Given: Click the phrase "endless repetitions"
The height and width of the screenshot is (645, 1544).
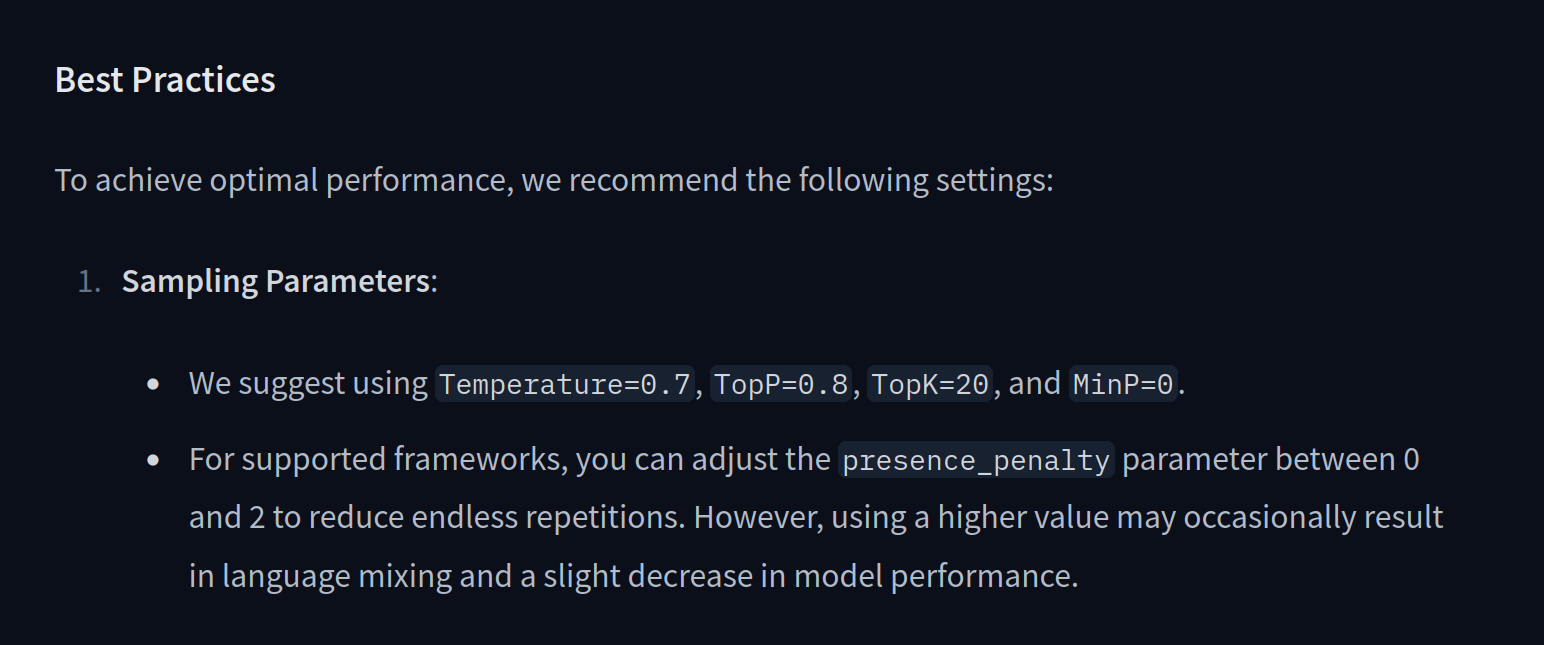Looking at the screenshot, I should coord(548,517).
